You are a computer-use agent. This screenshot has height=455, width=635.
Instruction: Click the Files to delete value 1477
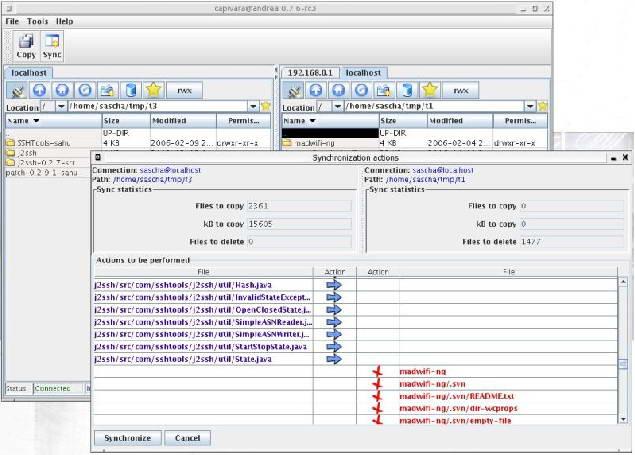(571, 242)
